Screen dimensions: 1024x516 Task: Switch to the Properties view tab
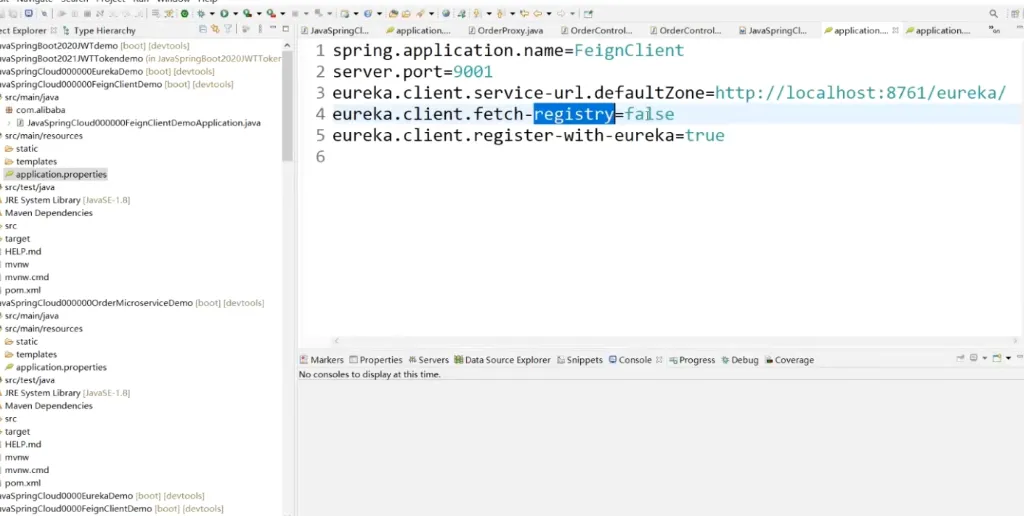[x=376, y=360]
